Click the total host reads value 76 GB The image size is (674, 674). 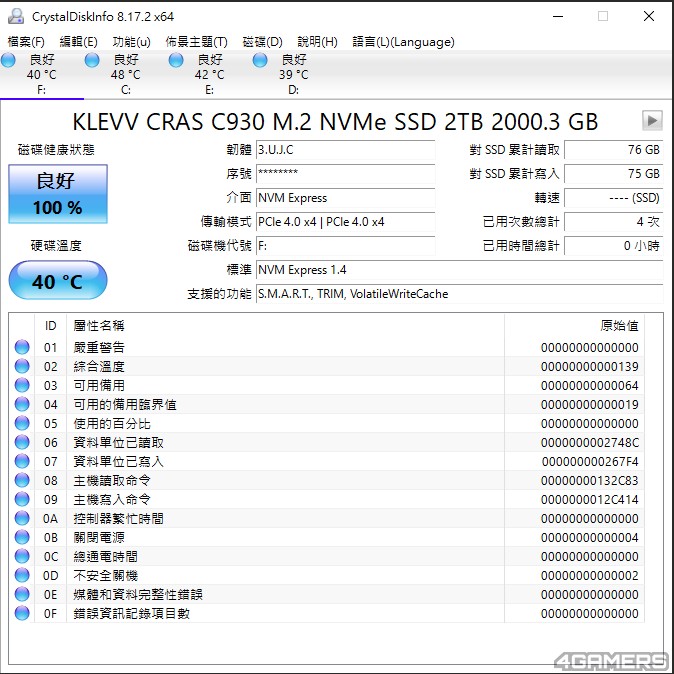click(613, 150)
